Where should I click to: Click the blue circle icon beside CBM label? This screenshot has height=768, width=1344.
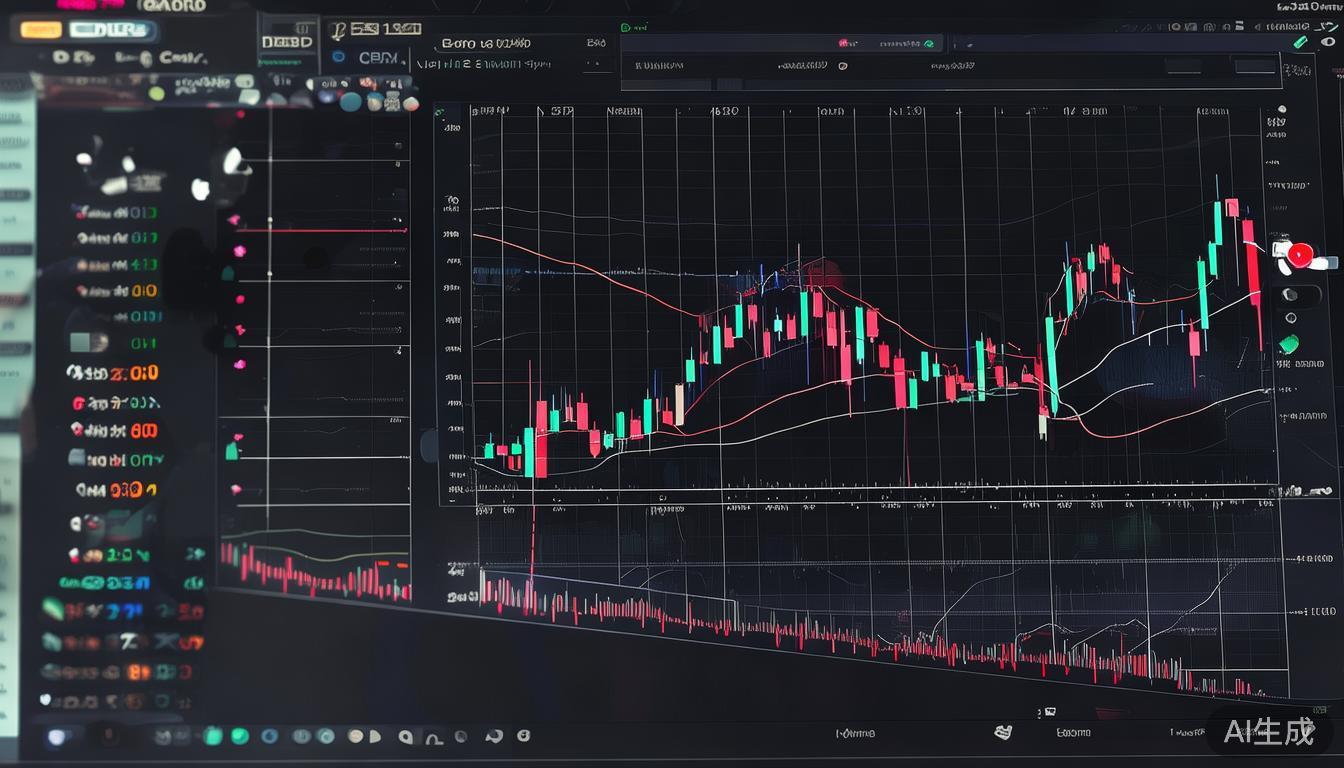click(338, 58)
